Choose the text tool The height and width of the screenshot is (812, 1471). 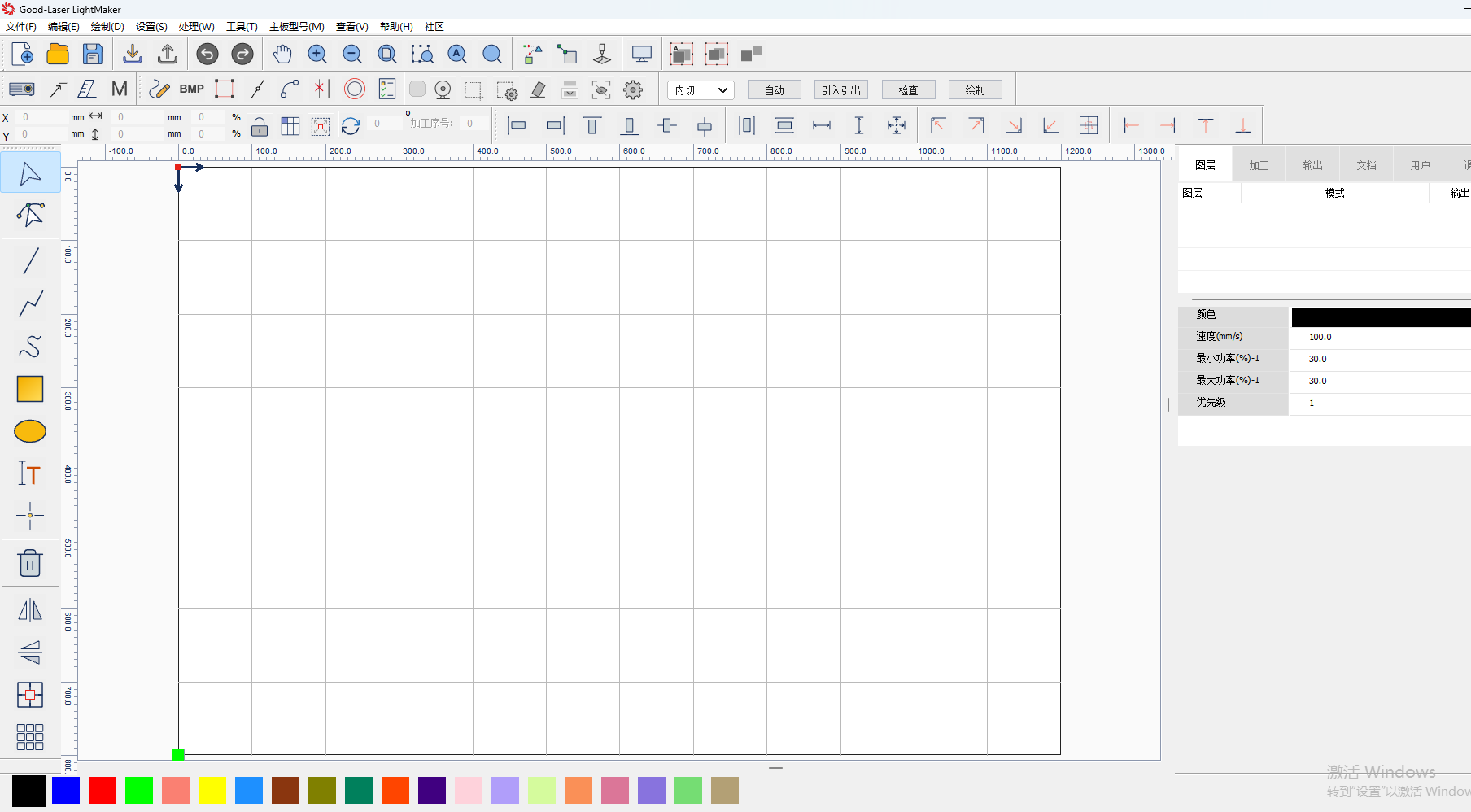30,474
